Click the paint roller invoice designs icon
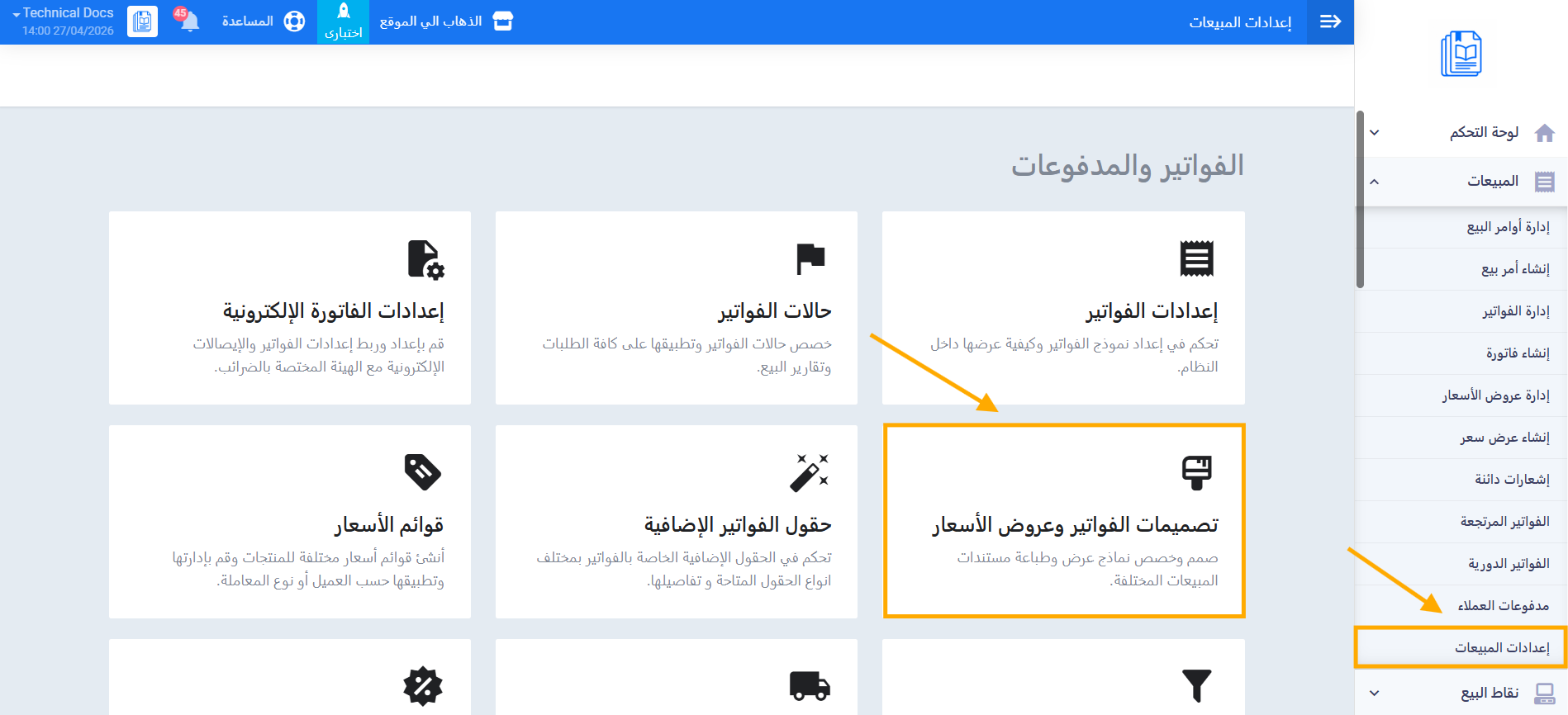 point(1196,472)
